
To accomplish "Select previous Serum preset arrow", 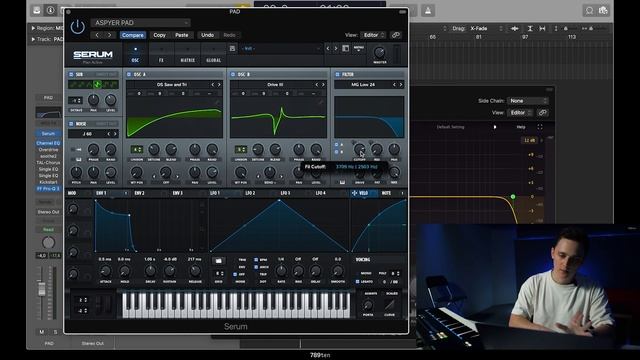I will point(328,49).
